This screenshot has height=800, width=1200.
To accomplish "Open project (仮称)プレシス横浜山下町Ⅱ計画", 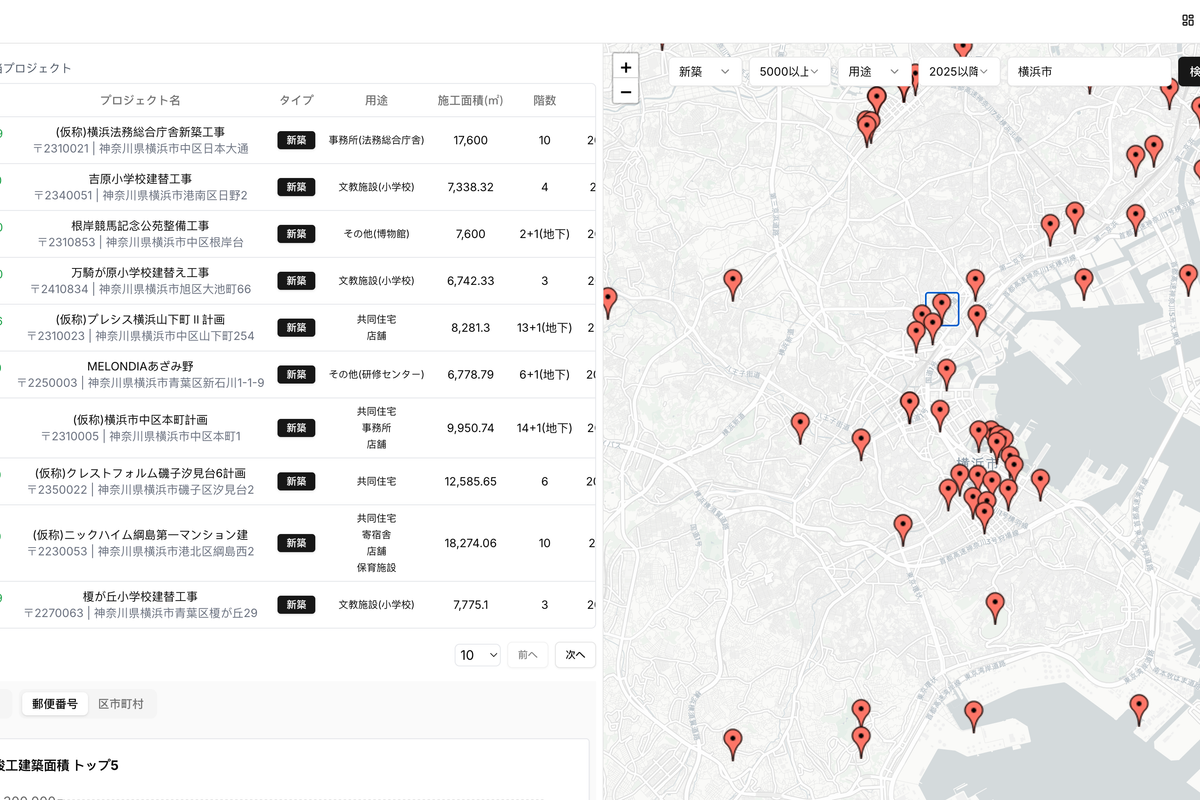I will 141,319.
